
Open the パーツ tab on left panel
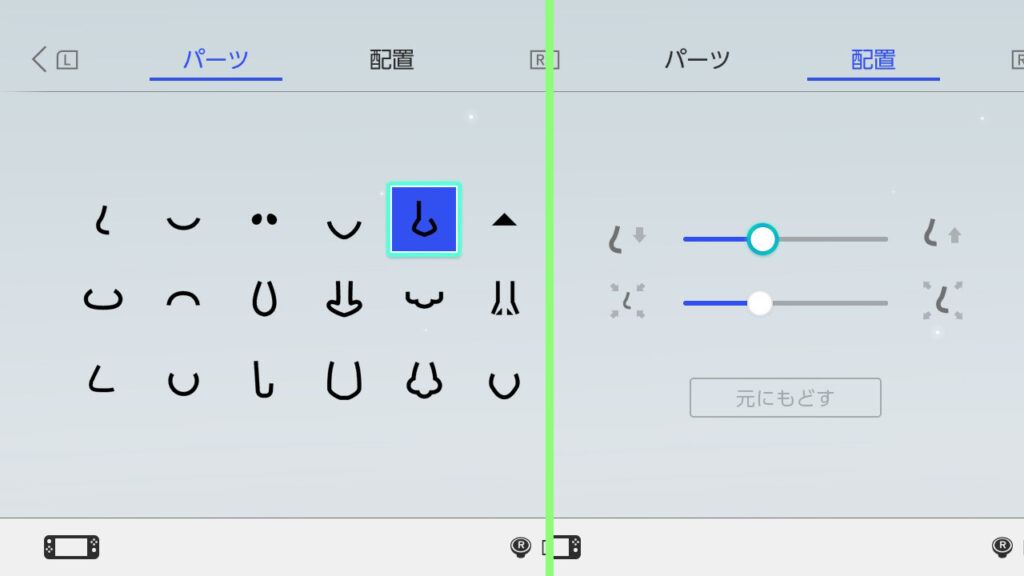pyautogui.click(x=216, y=59)
